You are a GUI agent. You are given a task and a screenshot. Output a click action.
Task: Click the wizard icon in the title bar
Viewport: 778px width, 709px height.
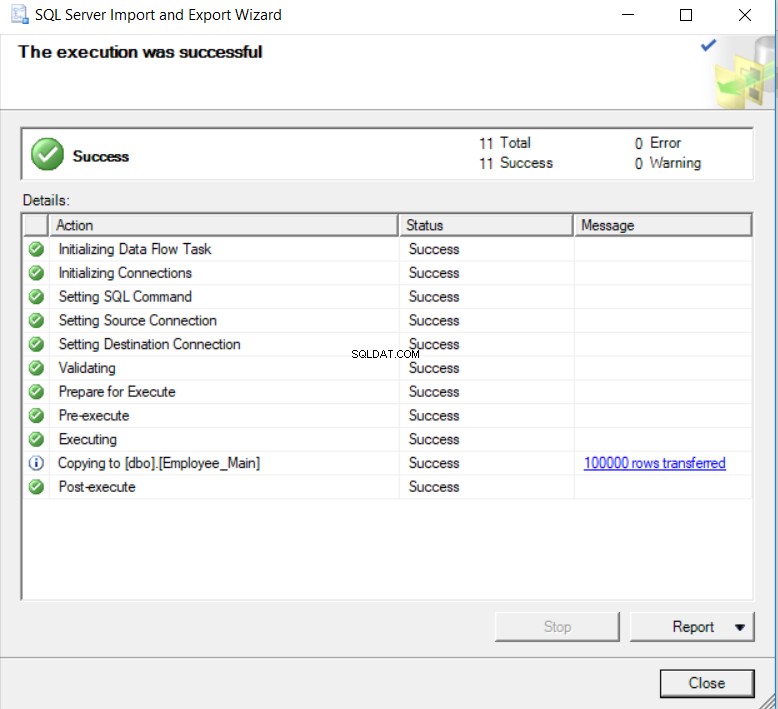pos(19,14)
